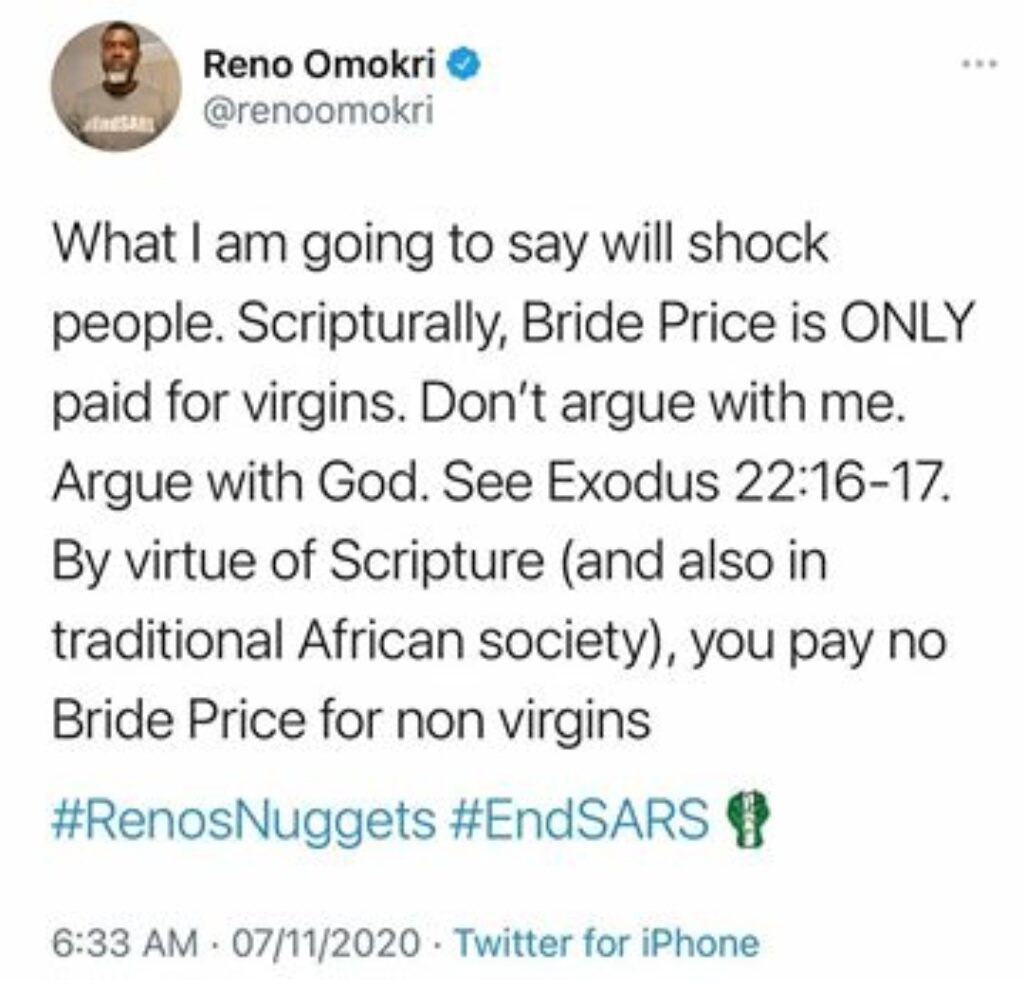Image resolution: width=1024 pixels, height=989 pixels.
Task: Open the #RenosNuggets hashtag
Action: (x=244, y=820)
